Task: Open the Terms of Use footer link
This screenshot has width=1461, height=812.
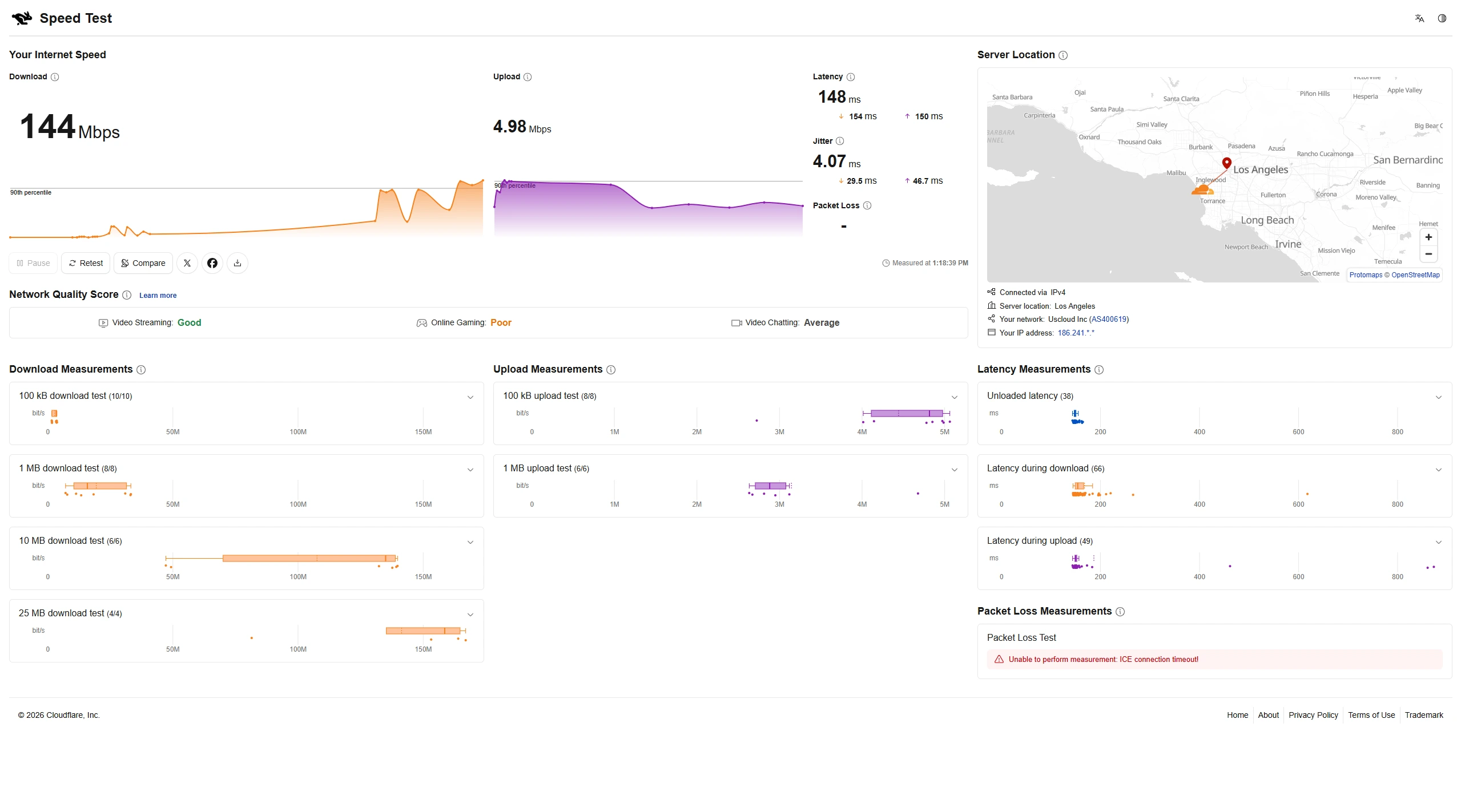Action: point(1371,715)
